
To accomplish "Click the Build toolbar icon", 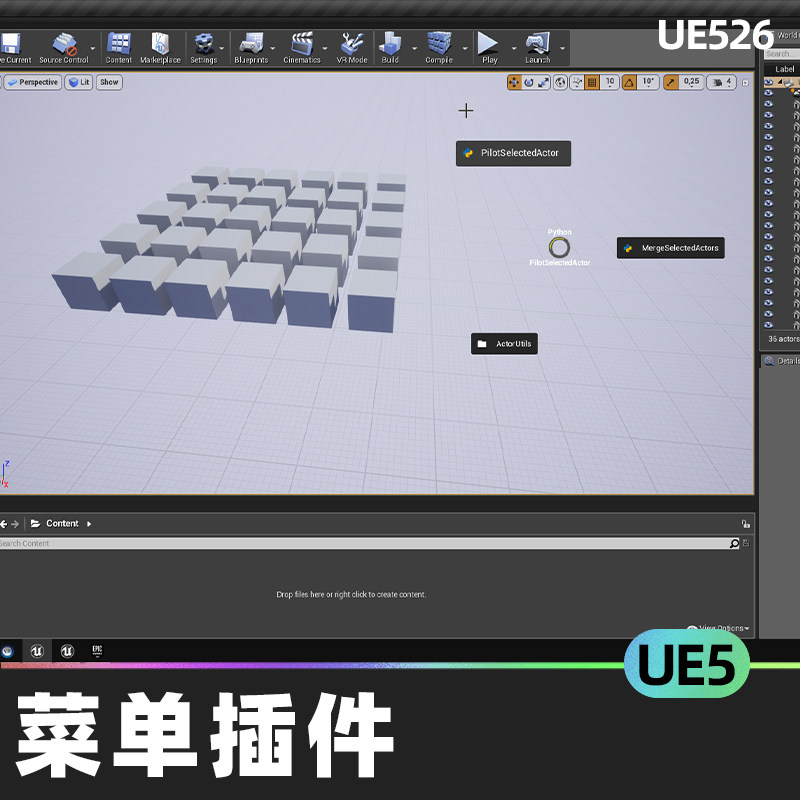I will [390, 43].
